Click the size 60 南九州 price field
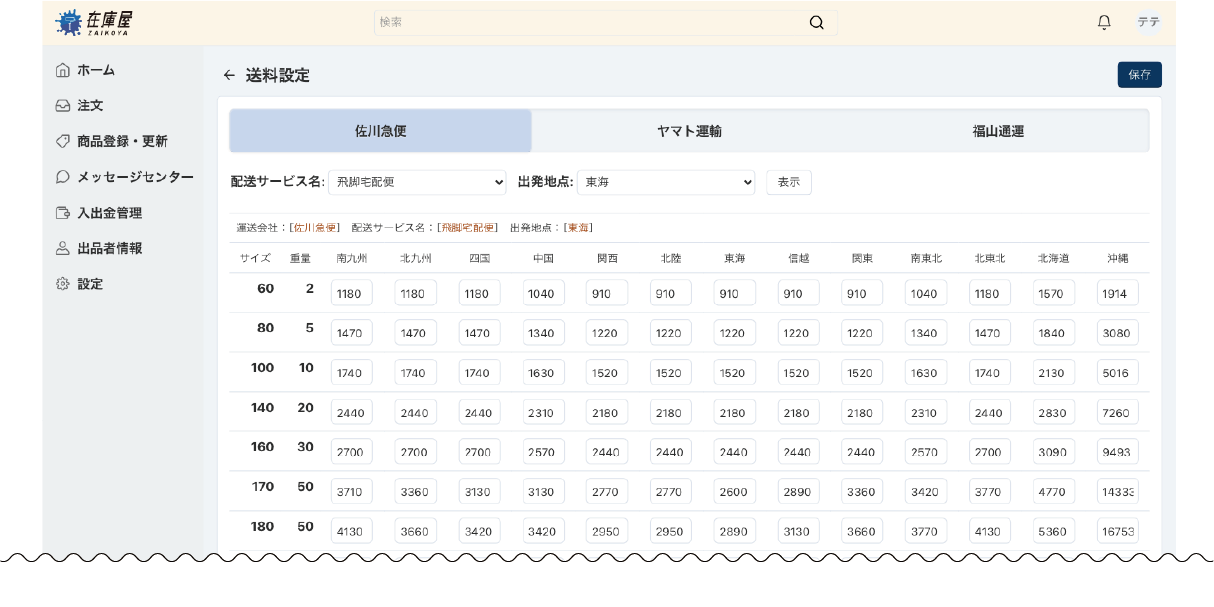Image resolution: width=1214 pixels, height=607 pixels. [x=352, y=292]
